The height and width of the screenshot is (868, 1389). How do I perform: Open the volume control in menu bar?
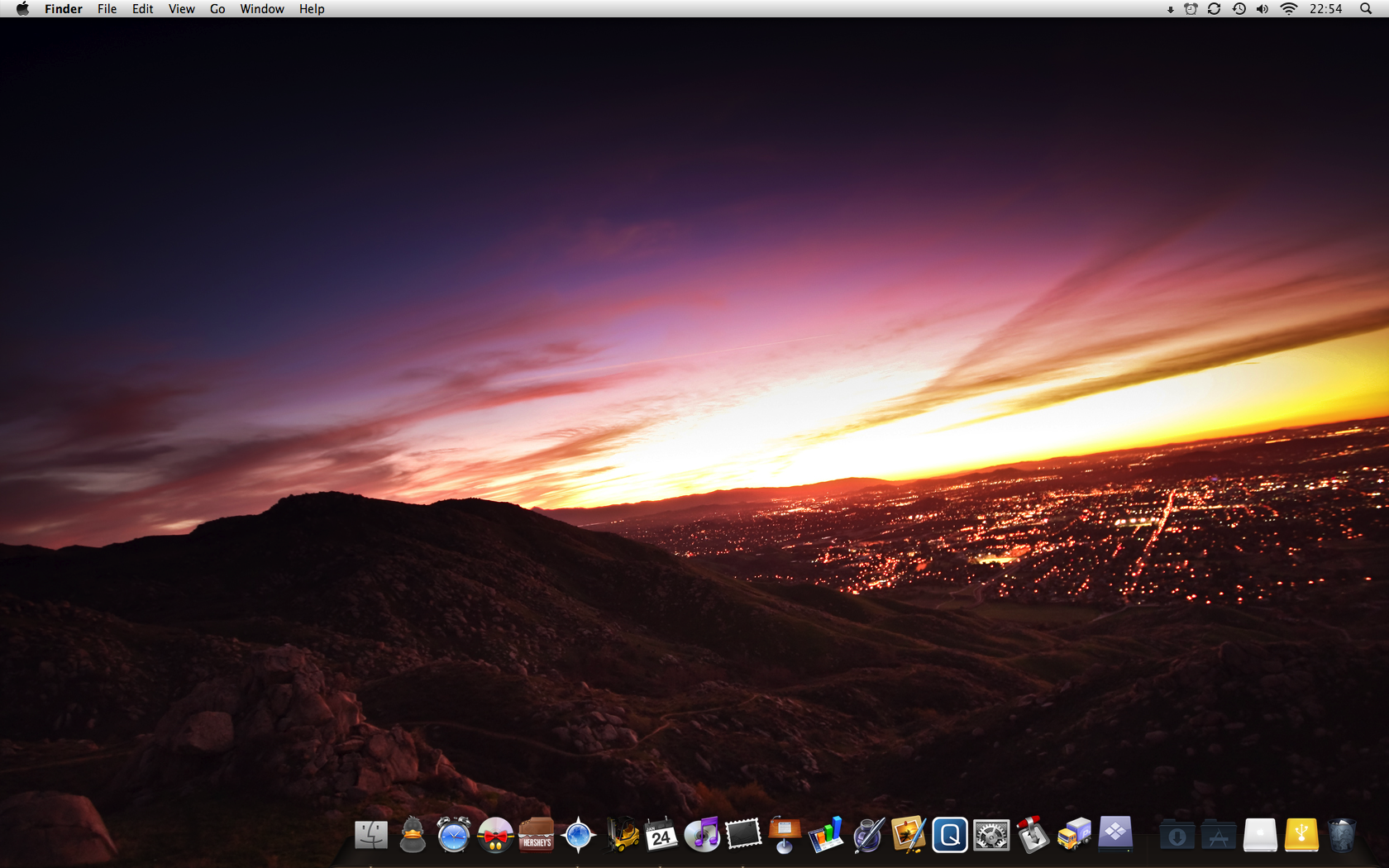pos(1263,9)
